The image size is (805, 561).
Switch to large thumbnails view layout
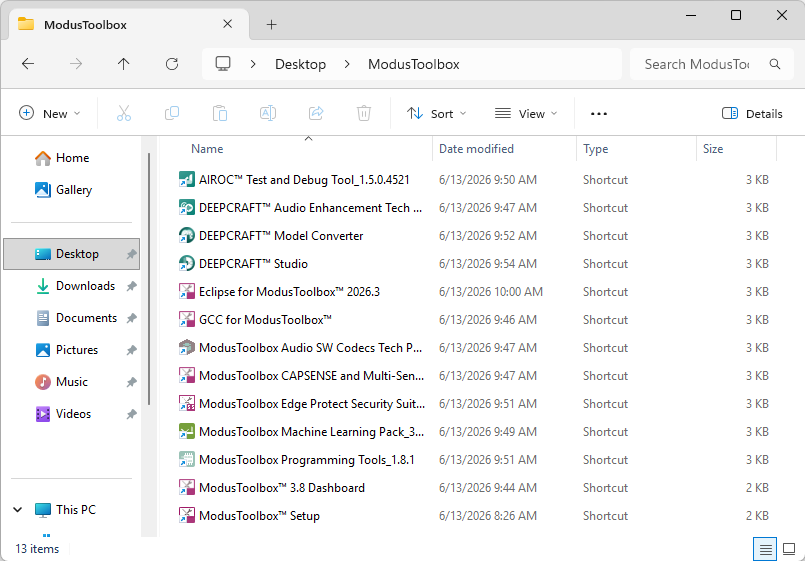(789, 550)
